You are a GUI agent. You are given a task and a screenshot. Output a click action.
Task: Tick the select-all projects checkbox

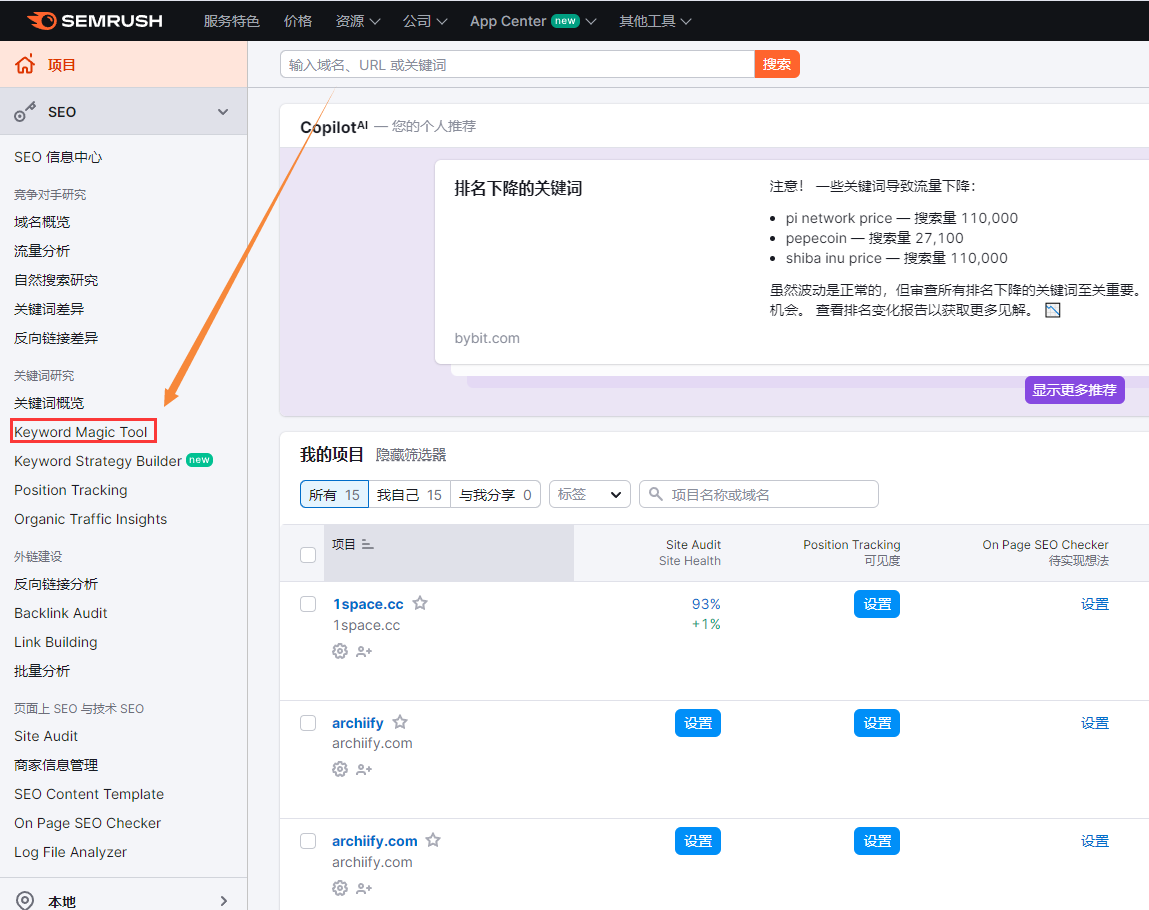(308, 555)
